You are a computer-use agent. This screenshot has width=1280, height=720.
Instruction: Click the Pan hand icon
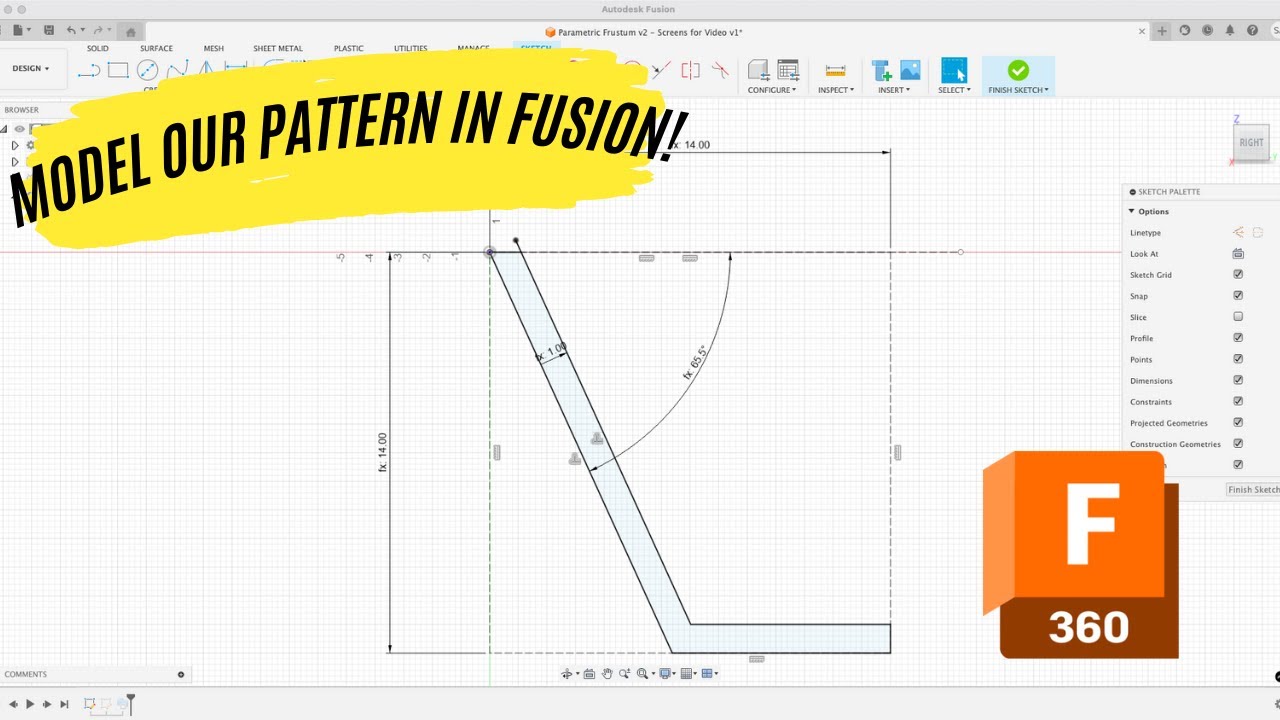click(607, 674)
